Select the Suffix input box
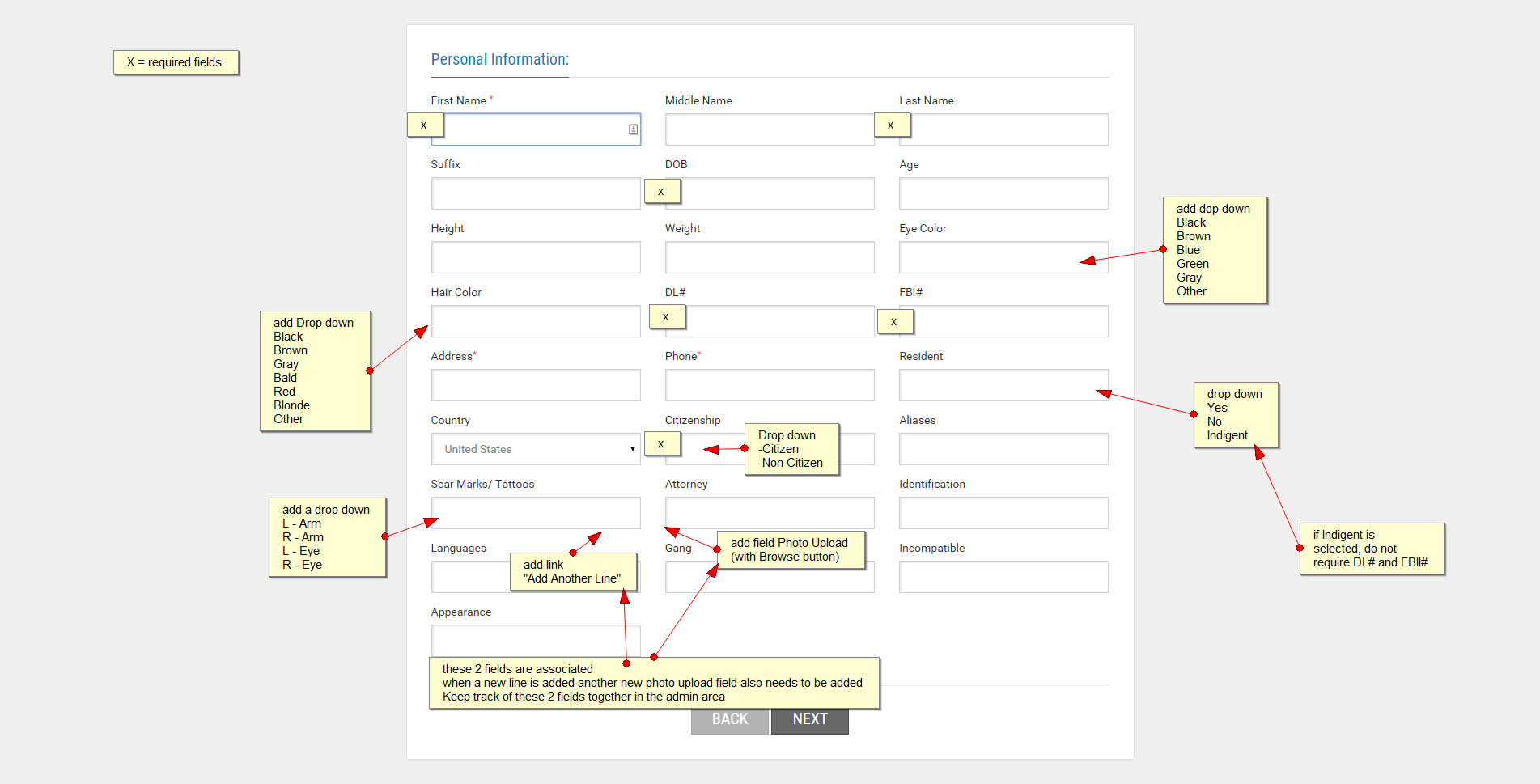 [x=536, y=193]
